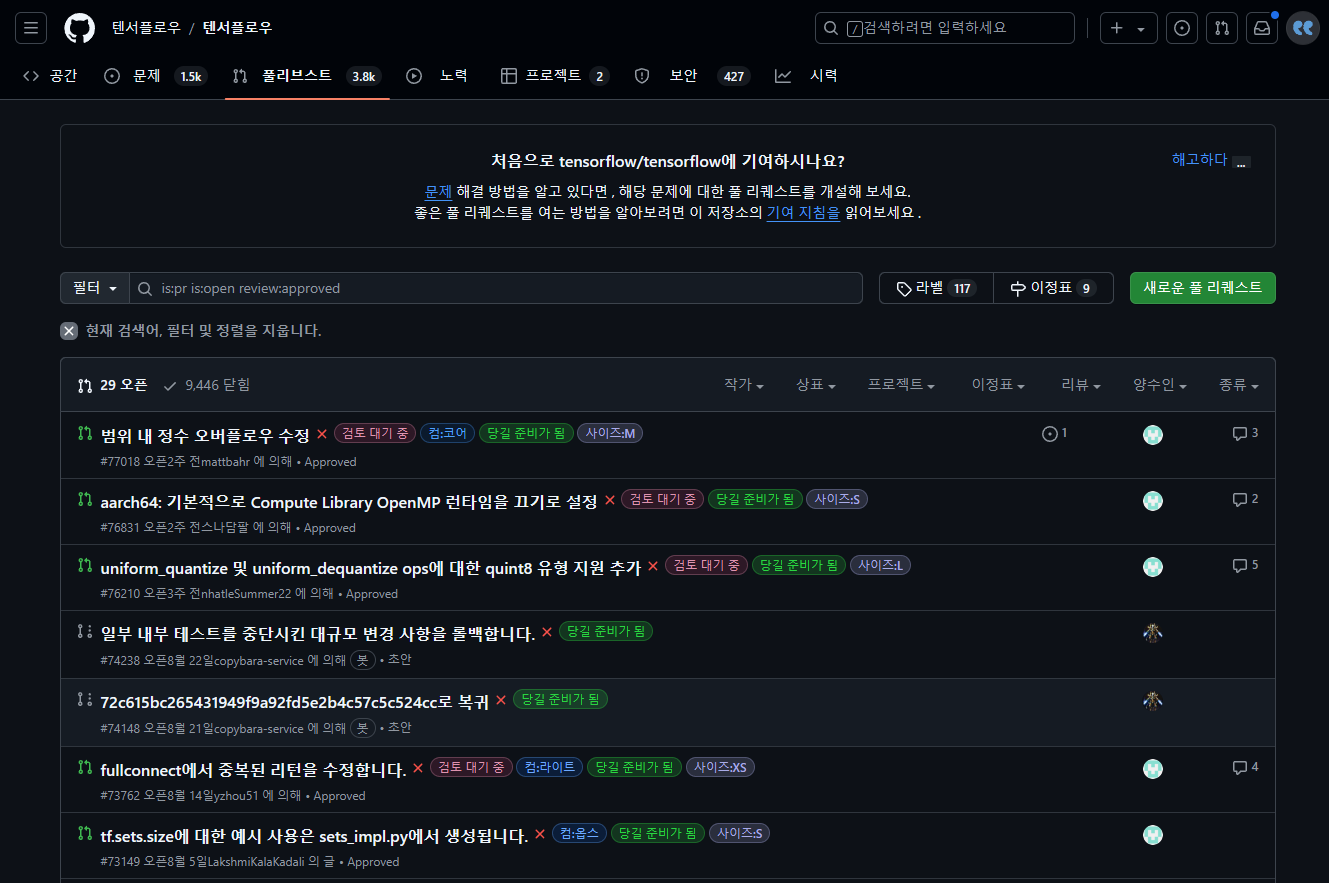Open the 3 comments on PR #77018
Image resolution: width=1329 pixels, height=883 pixels.
[1245, 433]
